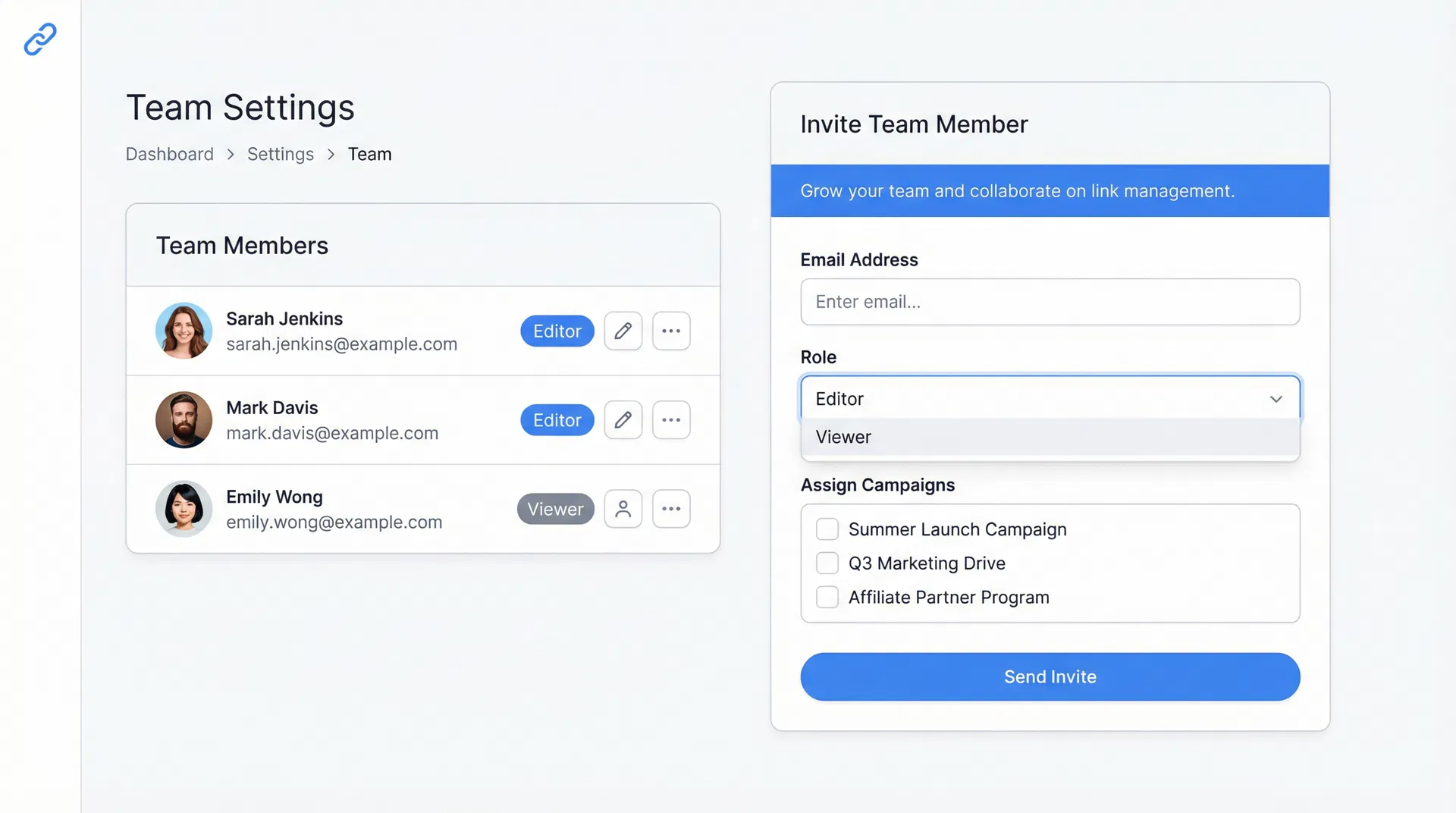Click the person icon next to Emily Wong
This screenshot has height=813, width=1456.
pyautogui.click(x=623, y=509)
